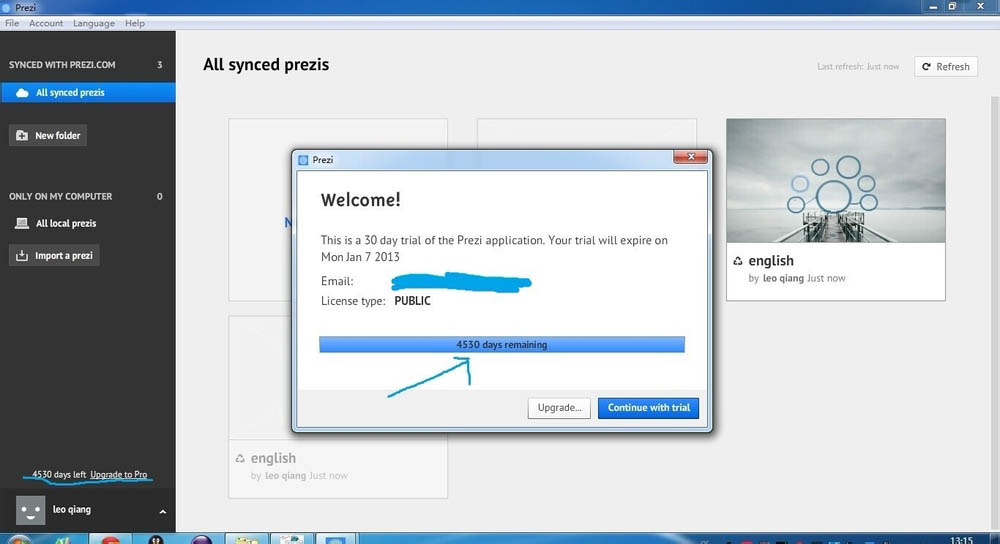This screenshot has height=544, width=1000.
Task: Select the cloud icon beside All synced prezis
Action: tap(22, 92)
